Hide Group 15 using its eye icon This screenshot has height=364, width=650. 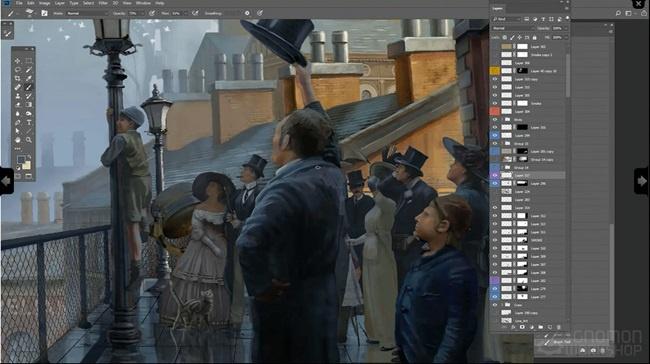[495, 143]
